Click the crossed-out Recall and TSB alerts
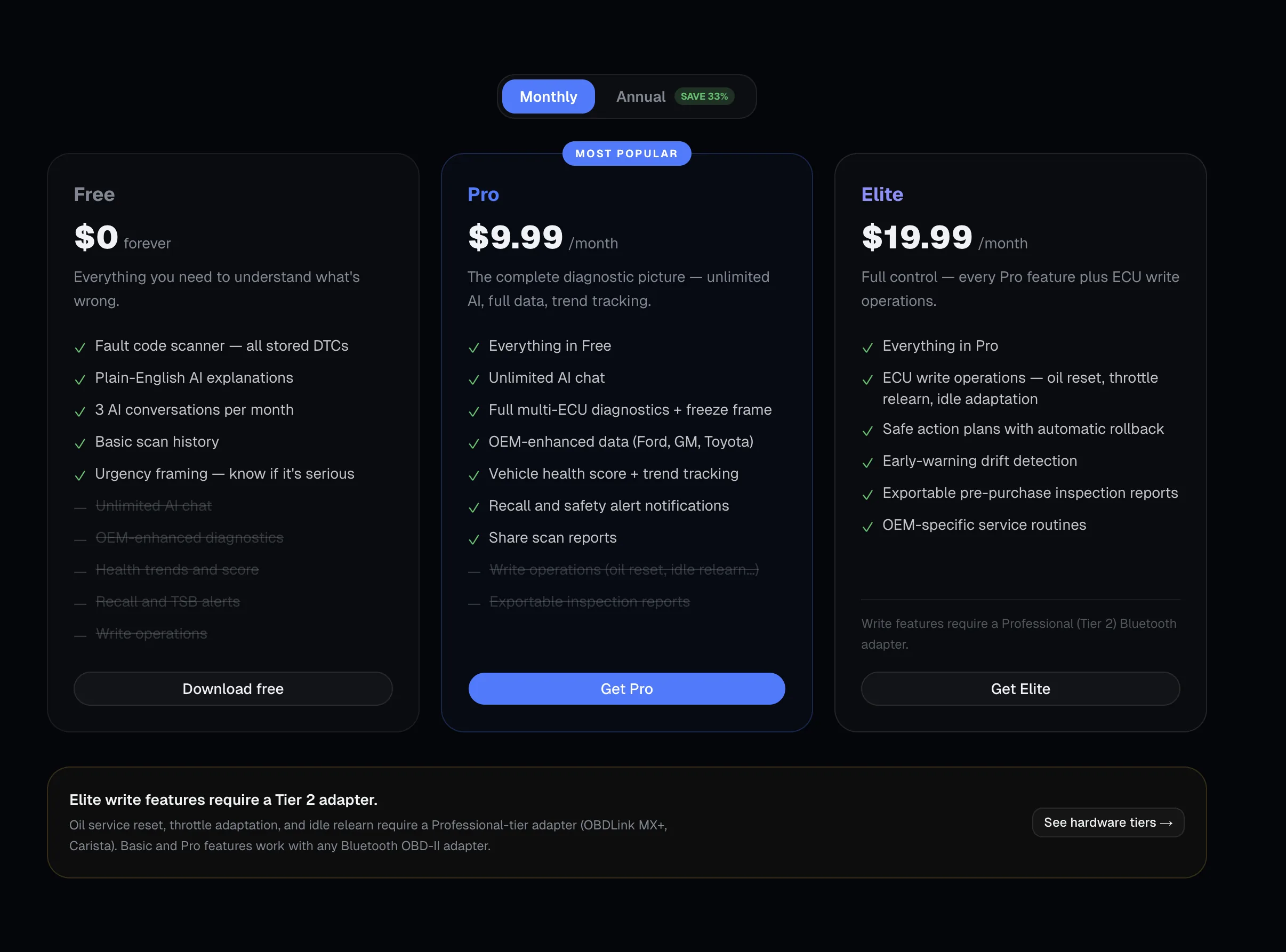The width and height of the screenshot is (1286, 952). click(167, 601)
